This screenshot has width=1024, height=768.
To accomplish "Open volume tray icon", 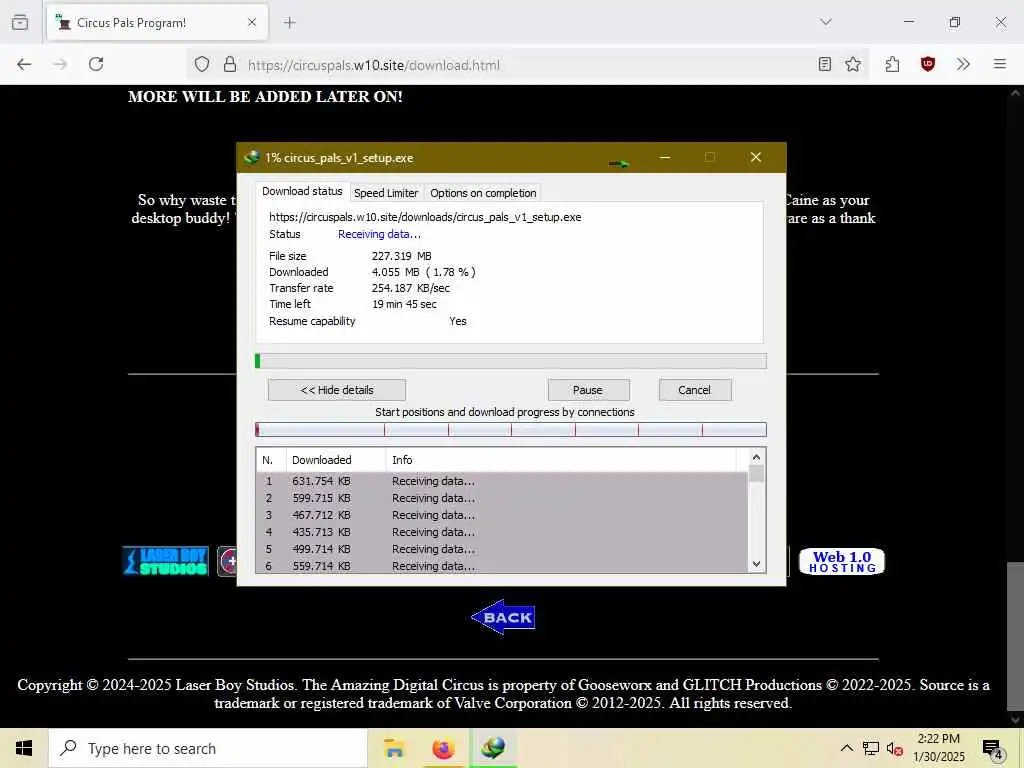I will click(895, 749).
